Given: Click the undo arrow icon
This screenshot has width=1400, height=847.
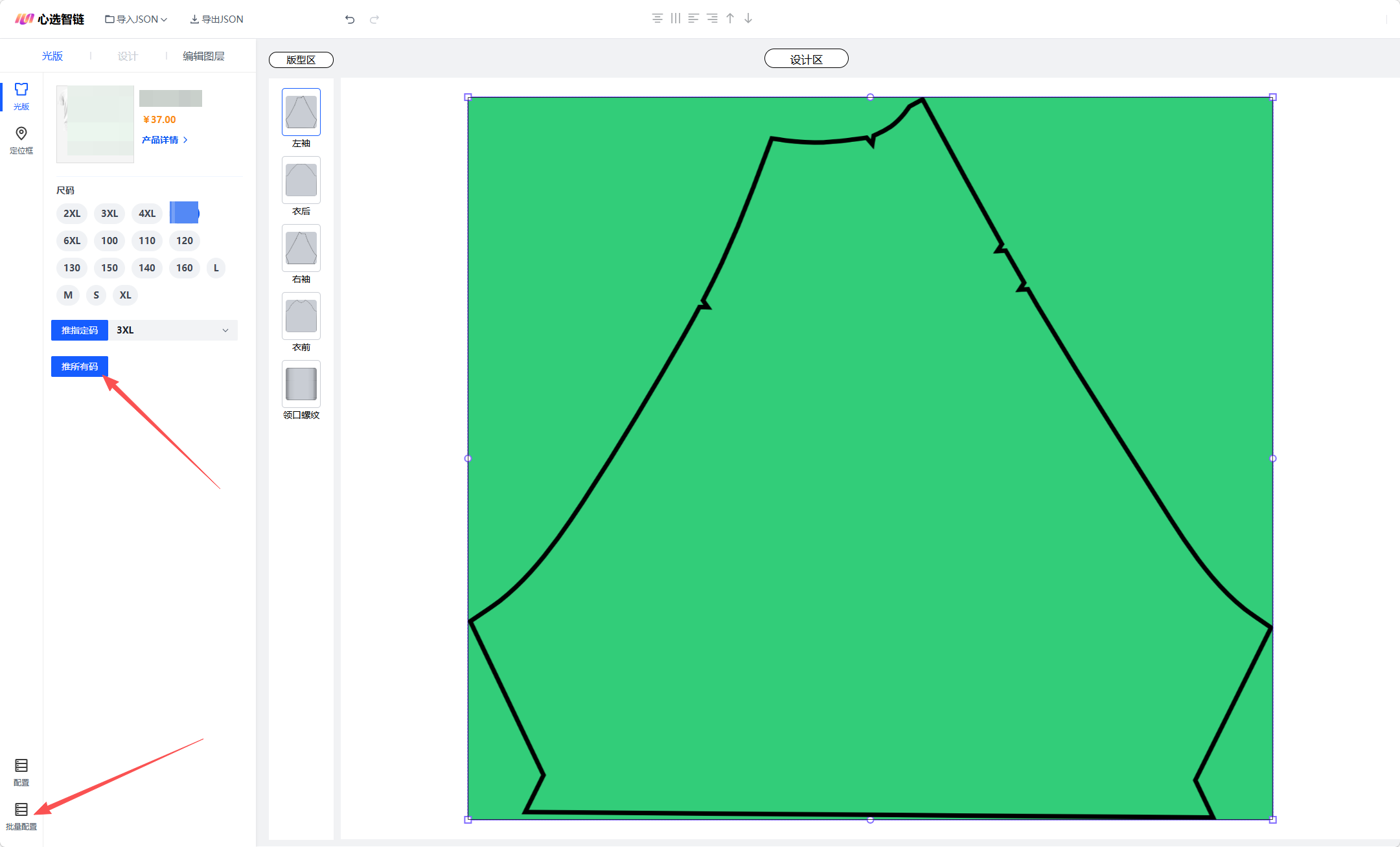Looking at the screenshot, I should coord(350,19).
